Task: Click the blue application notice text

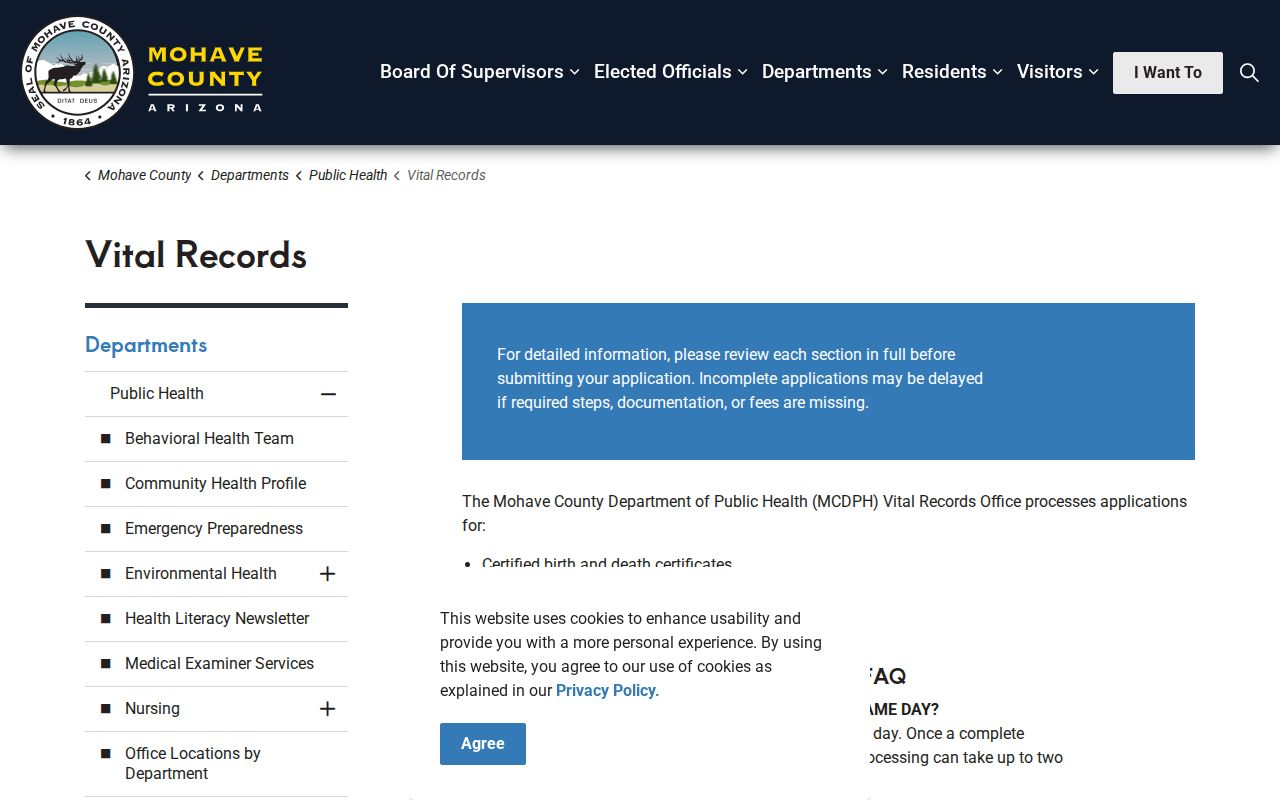Action: (x=740, y=378)
